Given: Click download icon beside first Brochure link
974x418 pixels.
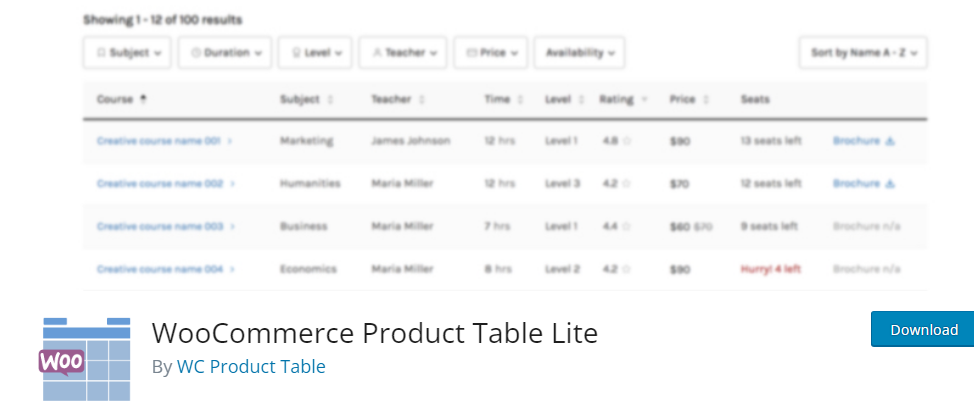Looking at the screenshot, I should tap(890, 141).
